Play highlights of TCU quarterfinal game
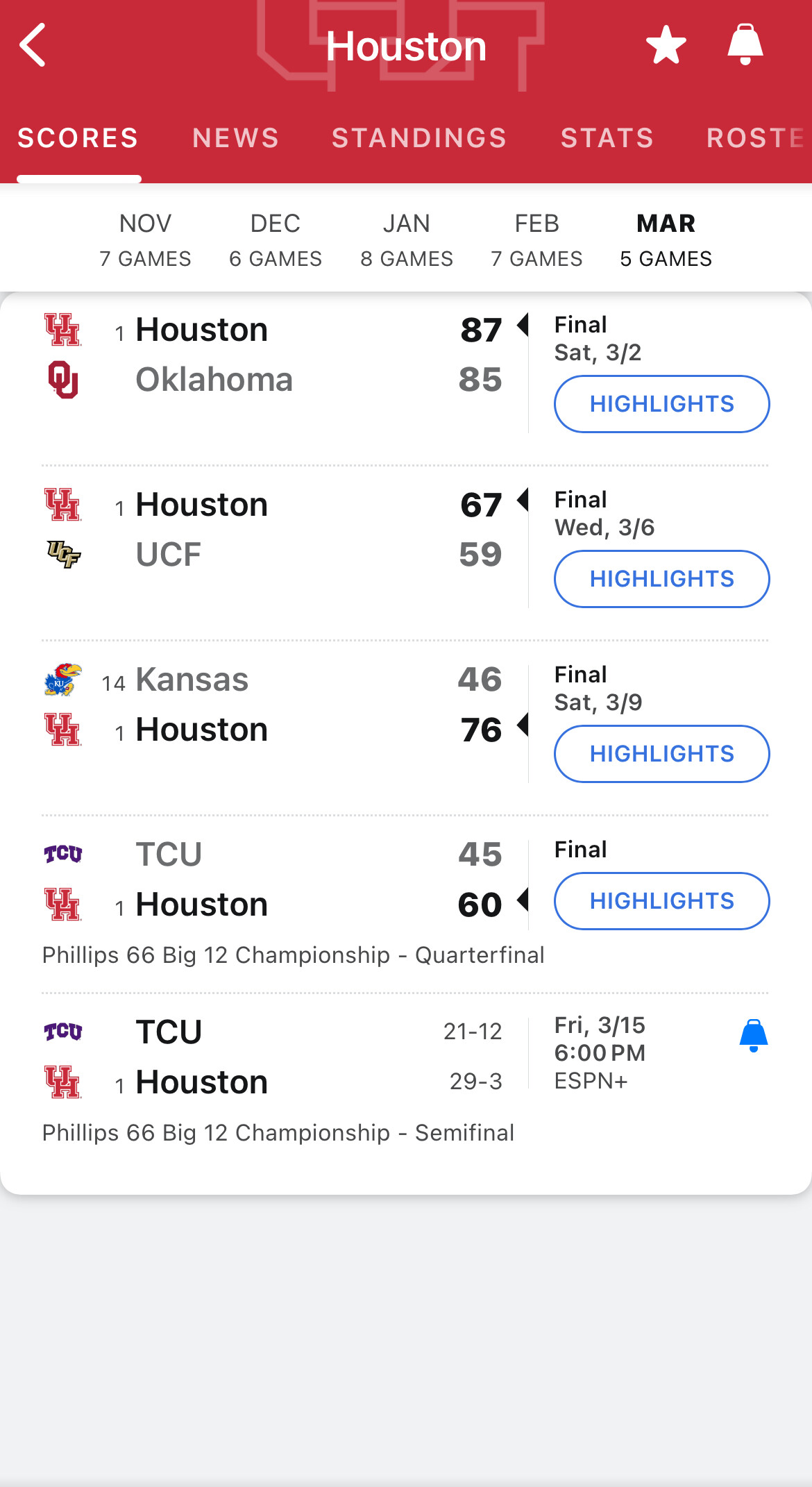812x1487 pixels. point(661,901)
